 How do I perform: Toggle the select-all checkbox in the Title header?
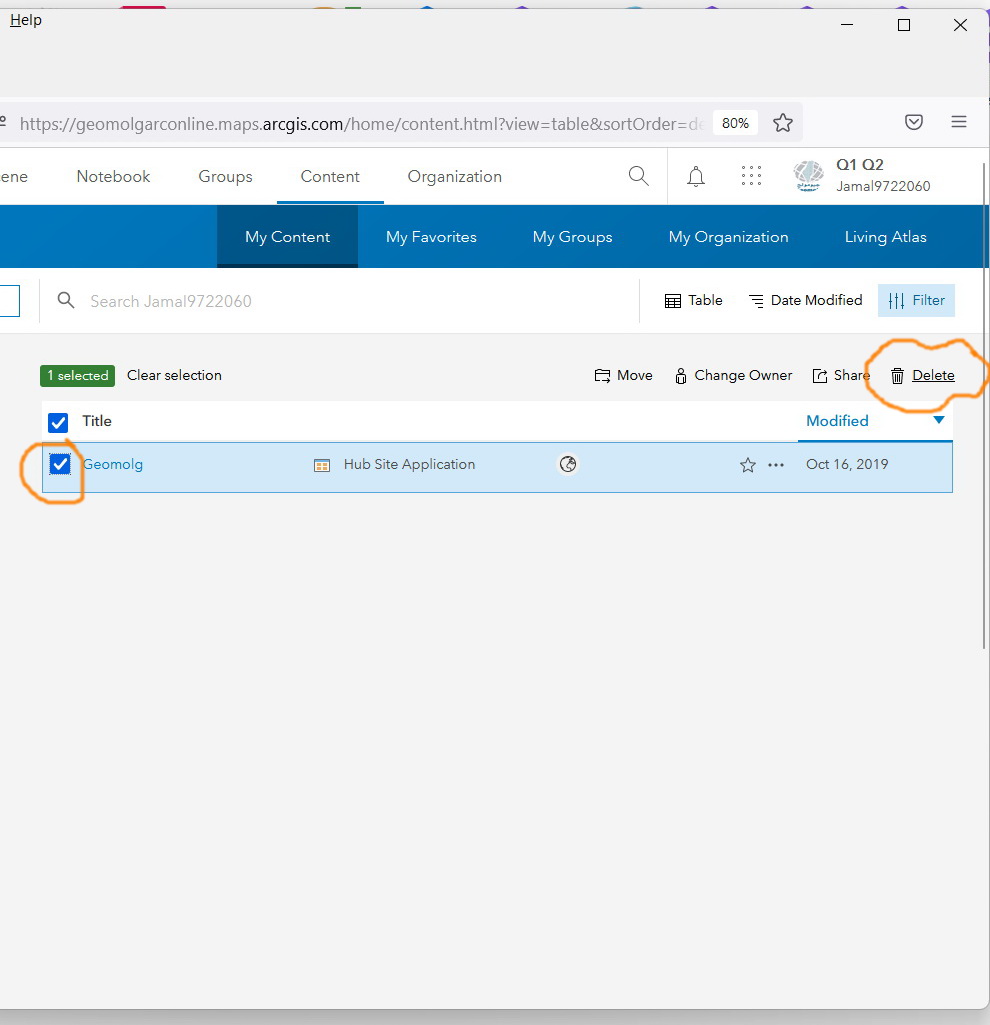[x=57, y=422]
